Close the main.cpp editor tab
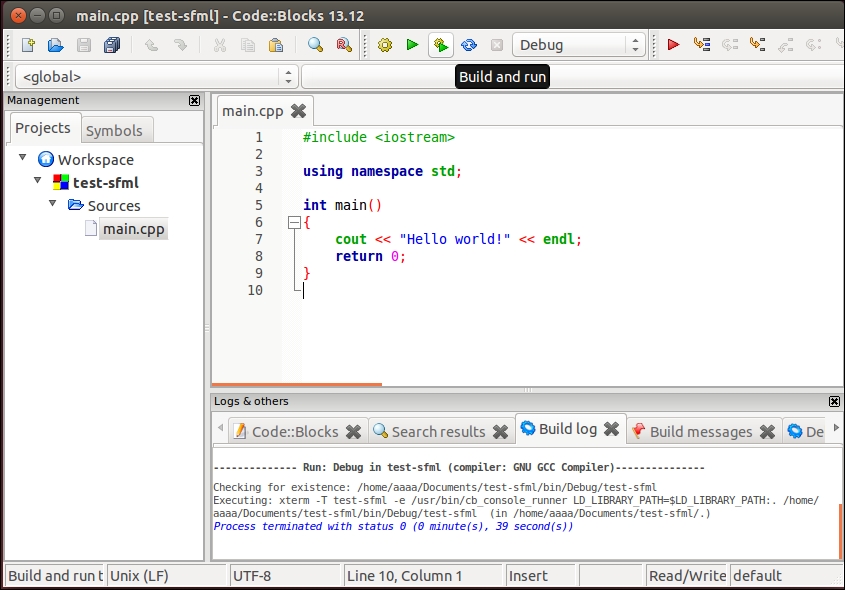The image size is (845, 590). [299, 111]
